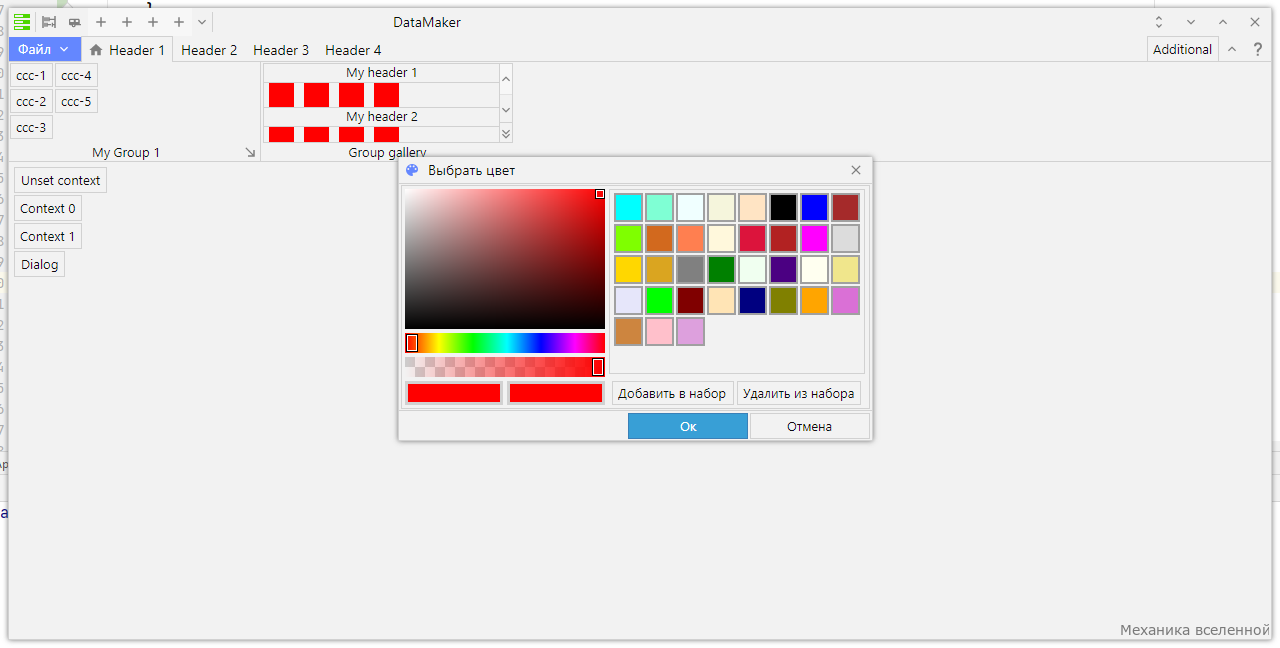Select the light gray swatch
1280x648 pixels.
click(845, 238)
